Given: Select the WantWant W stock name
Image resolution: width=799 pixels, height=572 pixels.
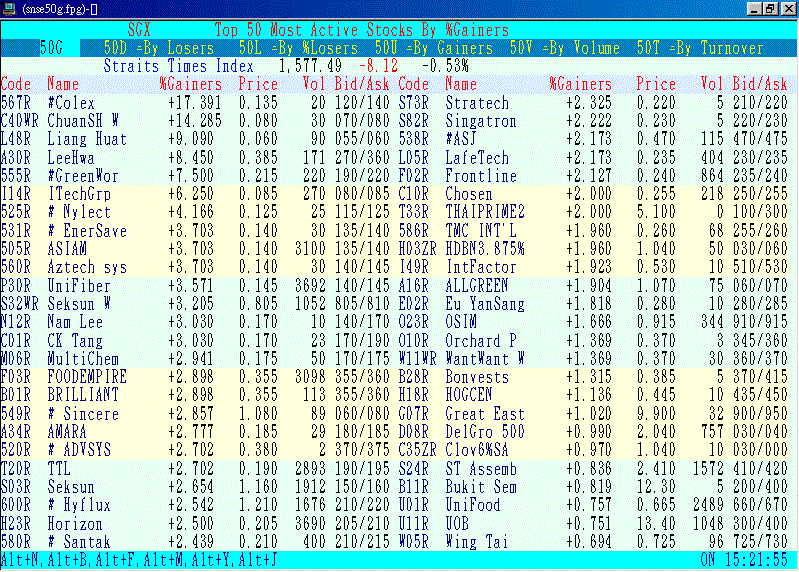Looking at the screenshot, I should [x=485, y=359].
